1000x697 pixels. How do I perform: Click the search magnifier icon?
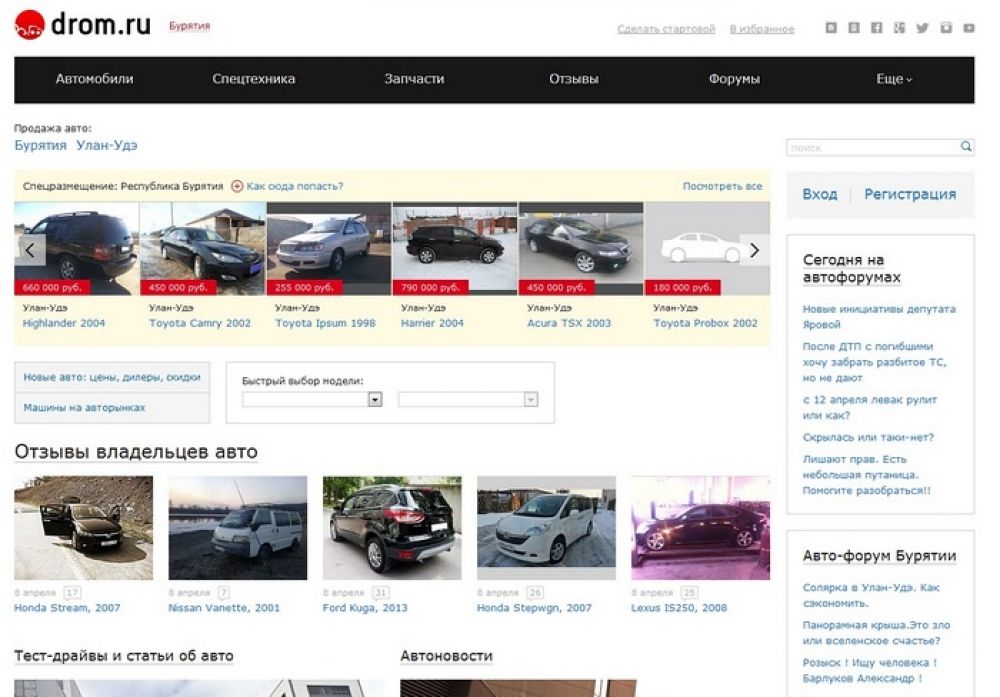[x=966, y=147]
